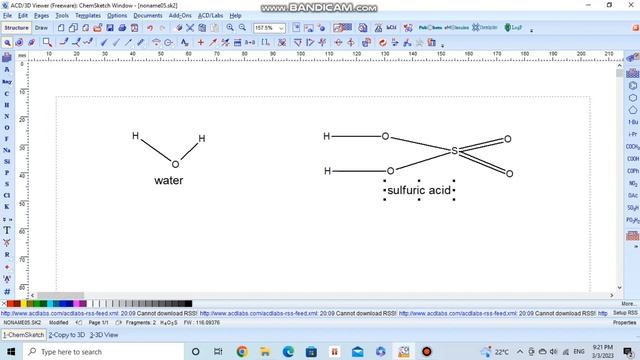Switch to Draw mode
The image size is (640, 360).
41,28
